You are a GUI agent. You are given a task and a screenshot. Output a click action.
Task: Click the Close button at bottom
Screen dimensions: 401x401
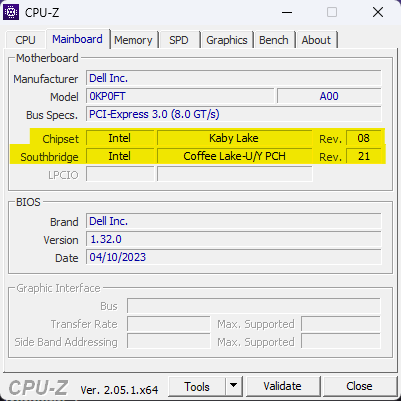pyautogui.click(x=359, y=387)
